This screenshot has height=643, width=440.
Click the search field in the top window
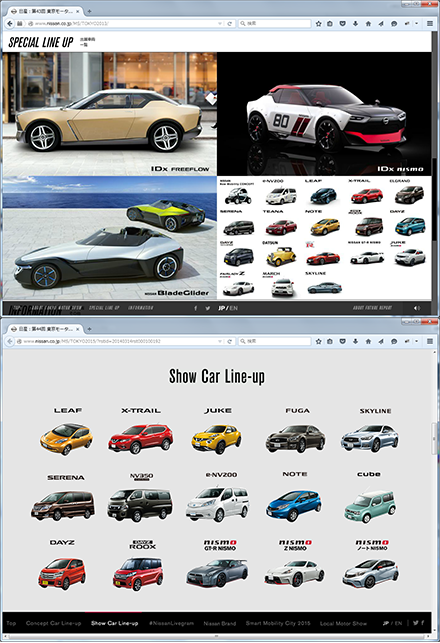point(274,24)
